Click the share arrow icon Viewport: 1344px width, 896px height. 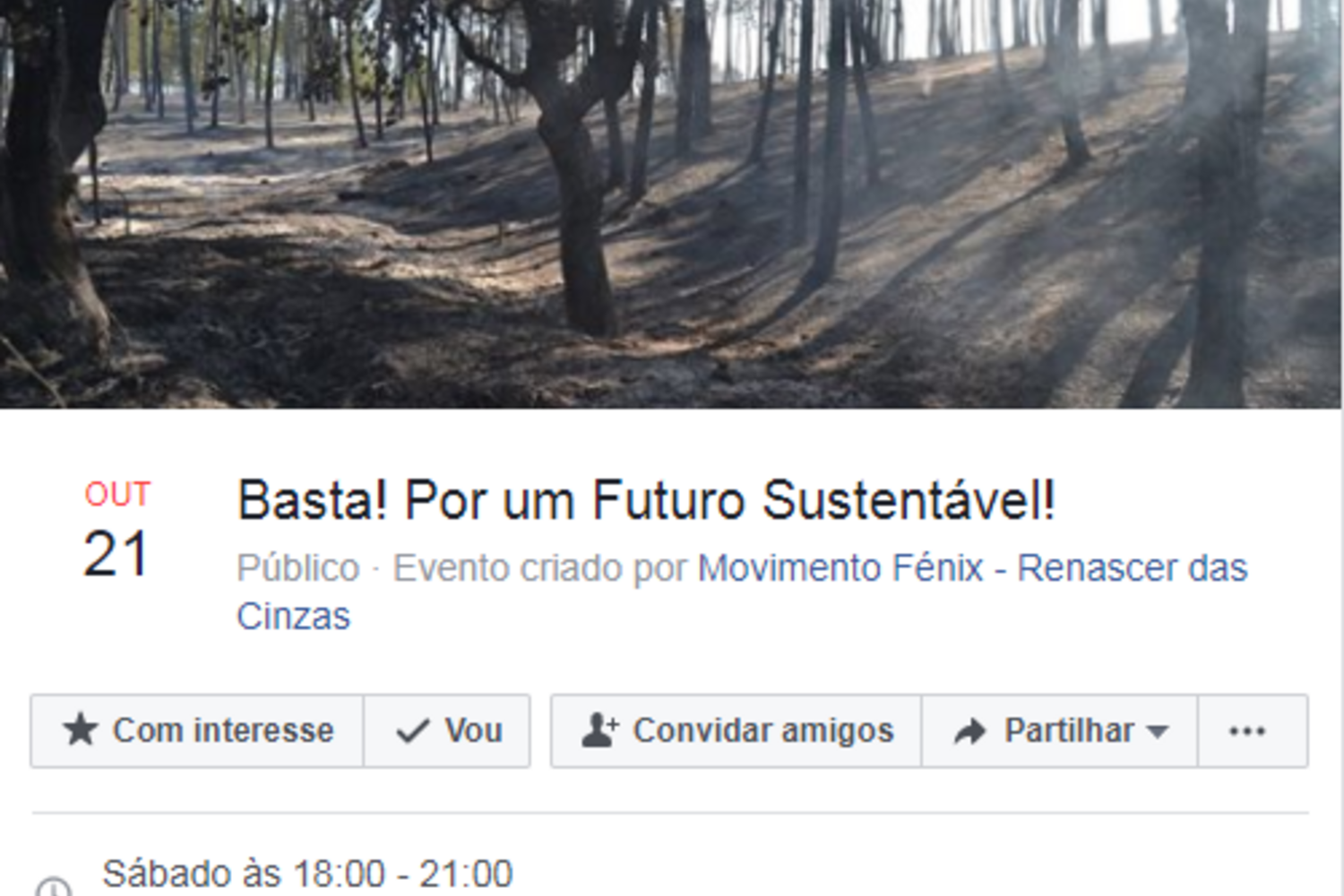(969, 731)
